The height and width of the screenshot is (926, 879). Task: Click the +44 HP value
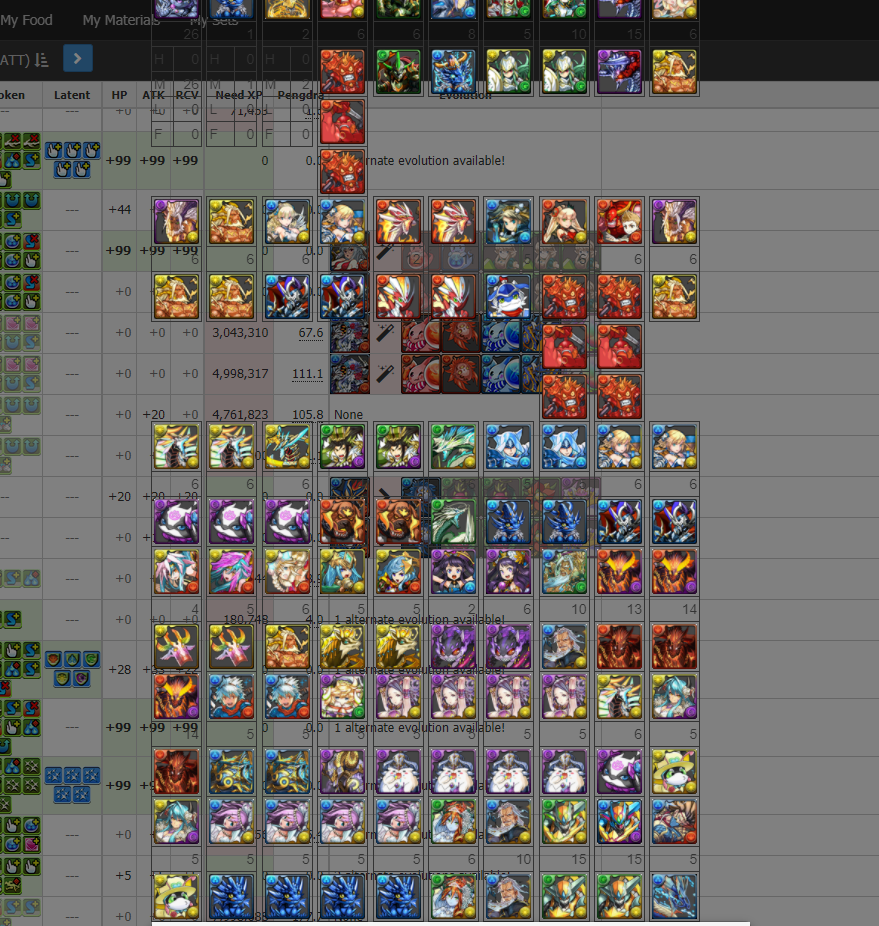coord(120,209)
